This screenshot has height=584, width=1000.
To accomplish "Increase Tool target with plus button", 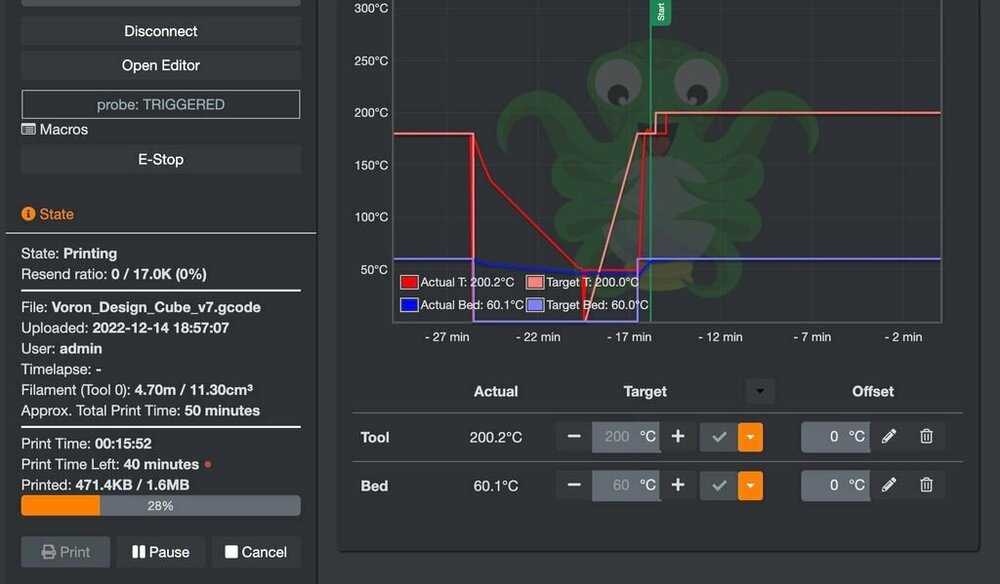I will [678, 437].
